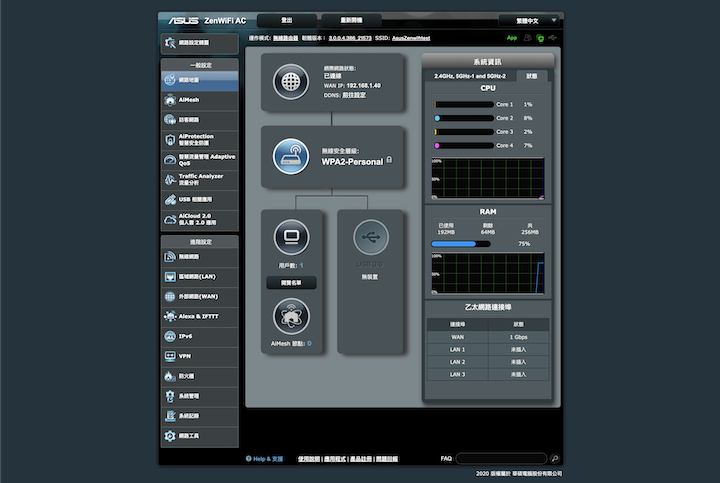This screenshot has width=720, height=483.
Task: Open Network Tools in sidebar
Action: coord(200,436)
